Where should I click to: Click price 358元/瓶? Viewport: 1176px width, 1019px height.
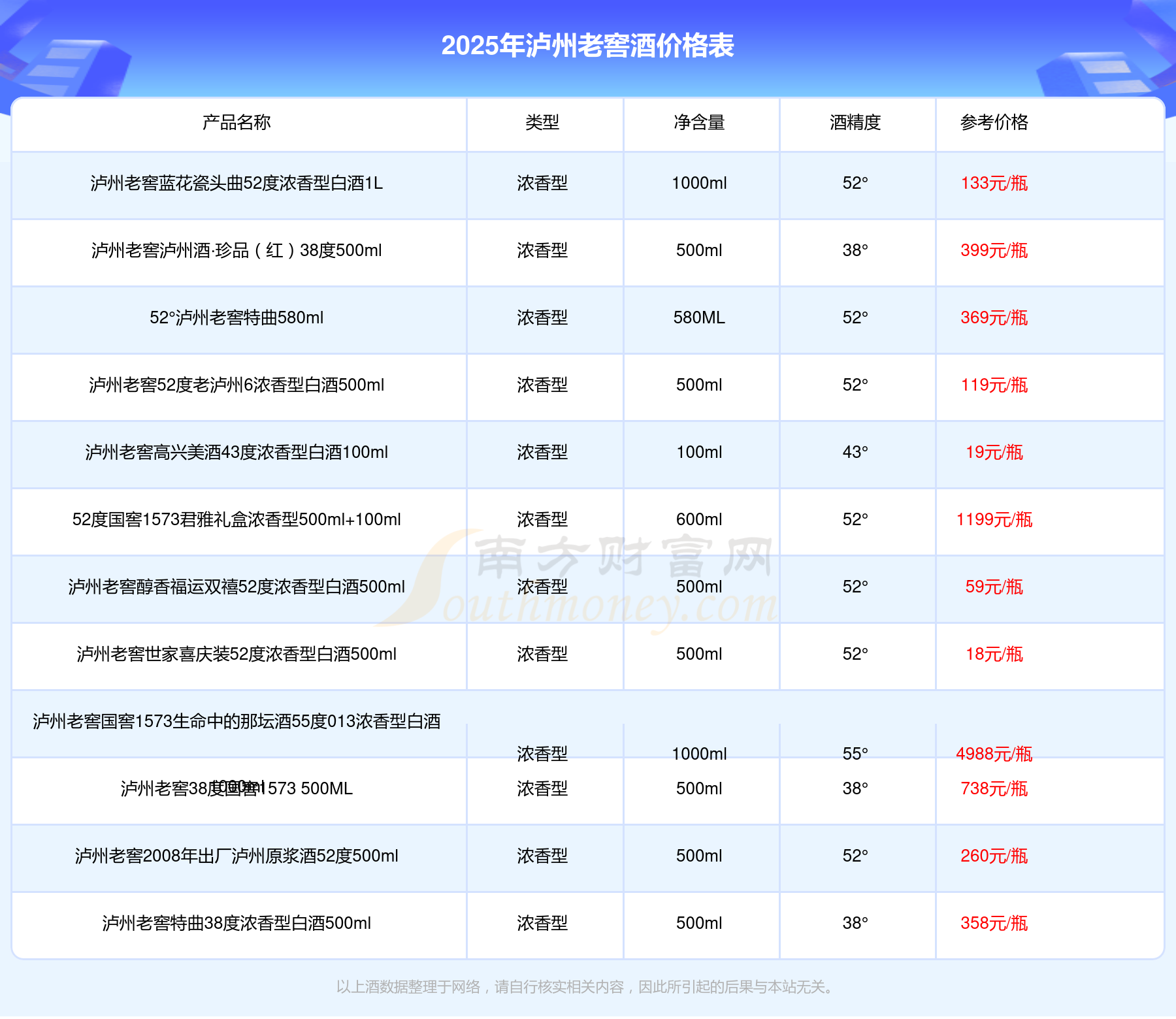(994, 923)
